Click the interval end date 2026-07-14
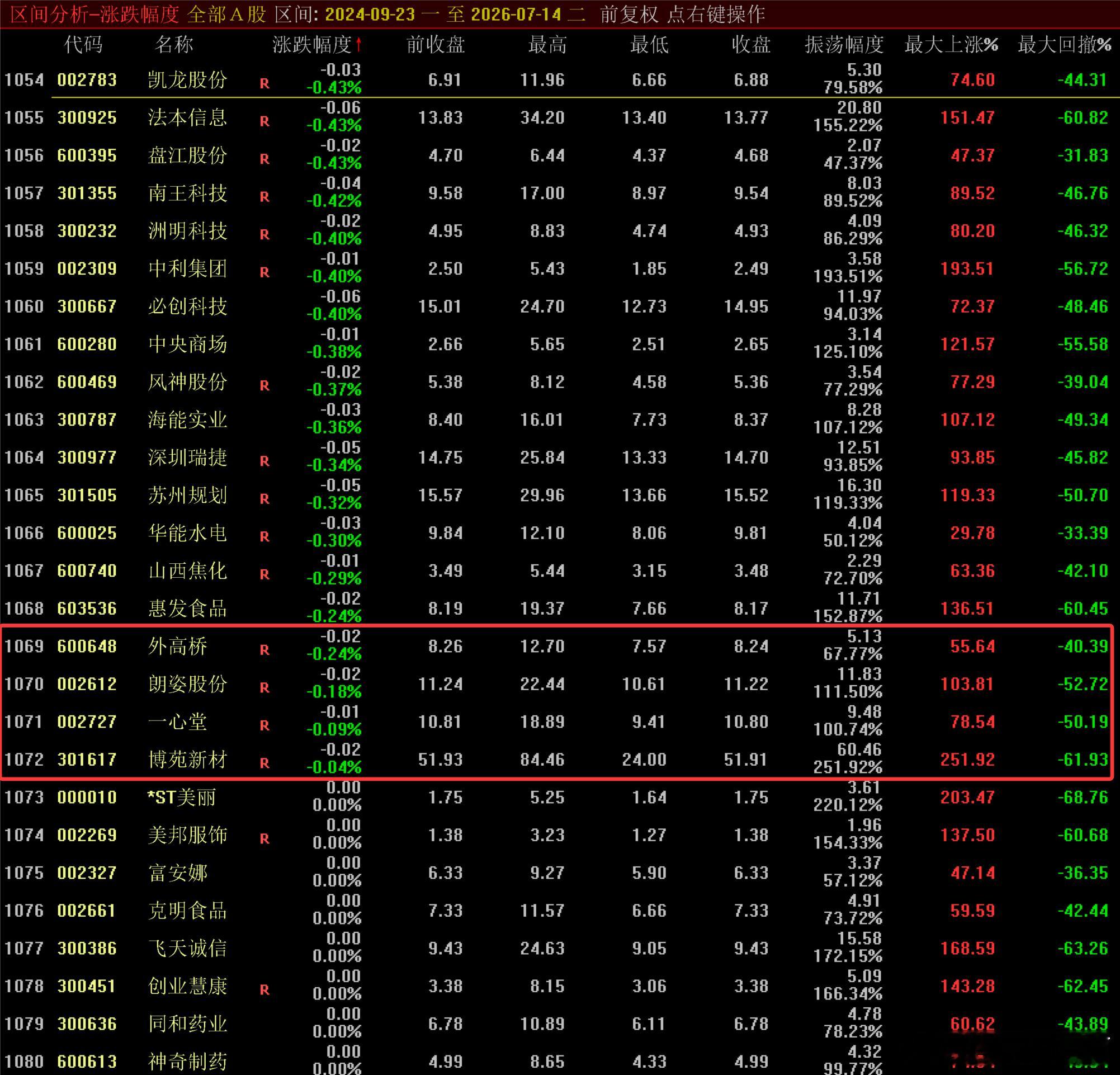Viewport: 1120px width, 1075px height. (x=516, y=15)
